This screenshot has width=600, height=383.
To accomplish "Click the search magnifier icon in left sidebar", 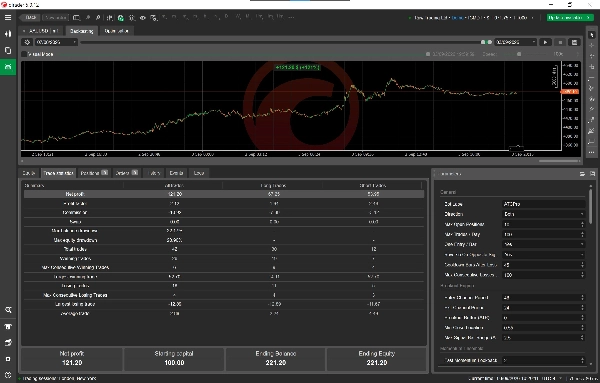I will 8,310.
